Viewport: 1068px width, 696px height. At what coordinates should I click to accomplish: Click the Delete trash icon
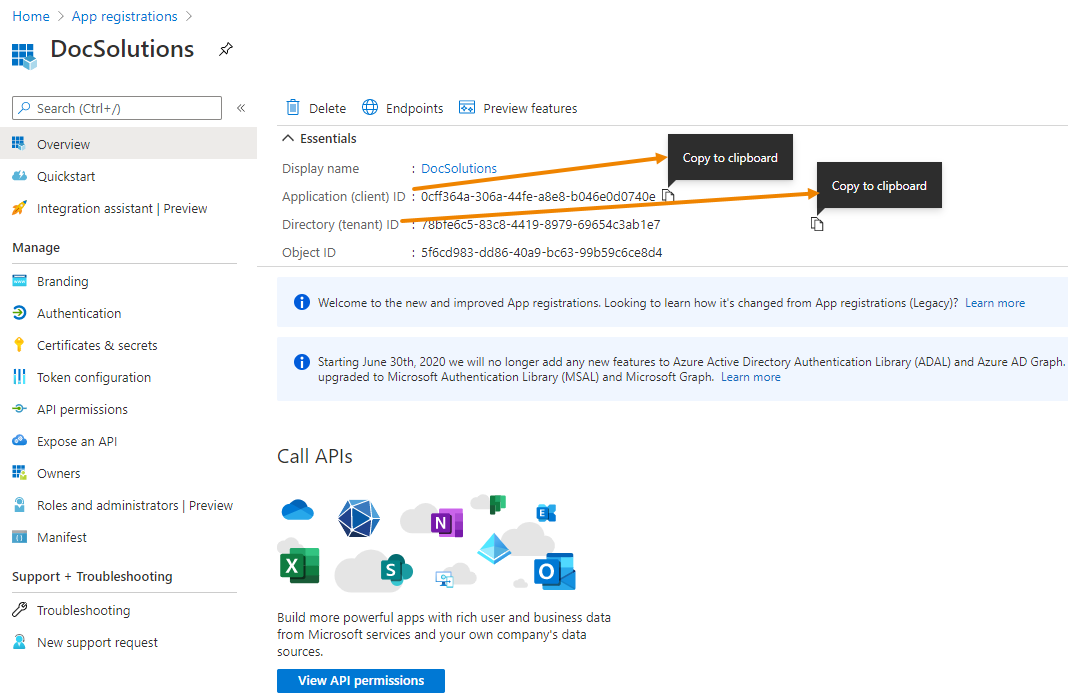[x=293, y=108]
